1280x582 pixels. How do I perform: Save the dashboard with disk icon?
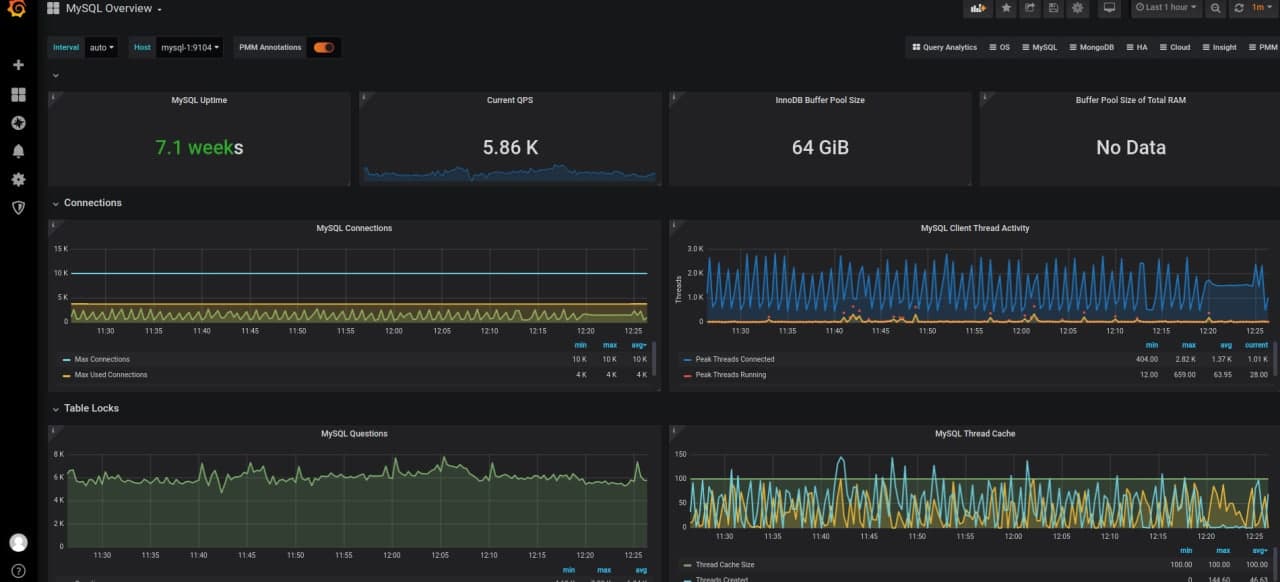pyautogui.click(x=1053, y=8)
